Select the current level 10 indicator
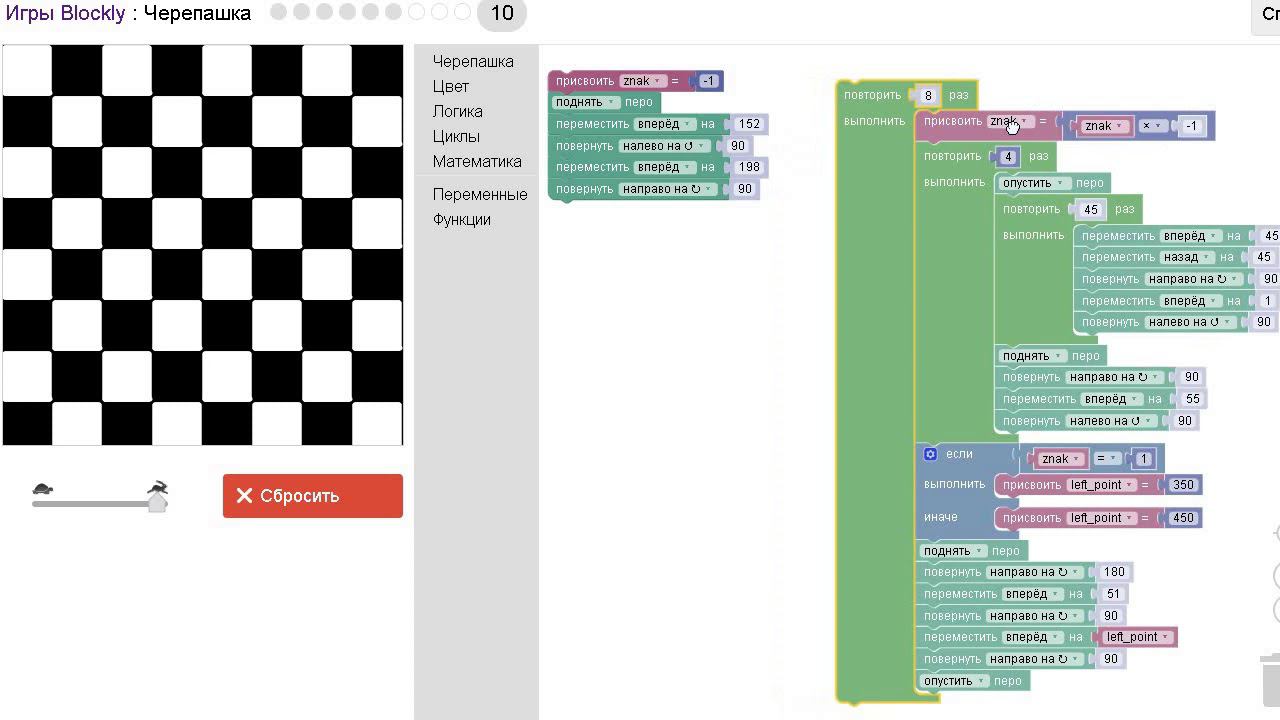This screenshot has width=1280, height=720. (x=502, y=13)
